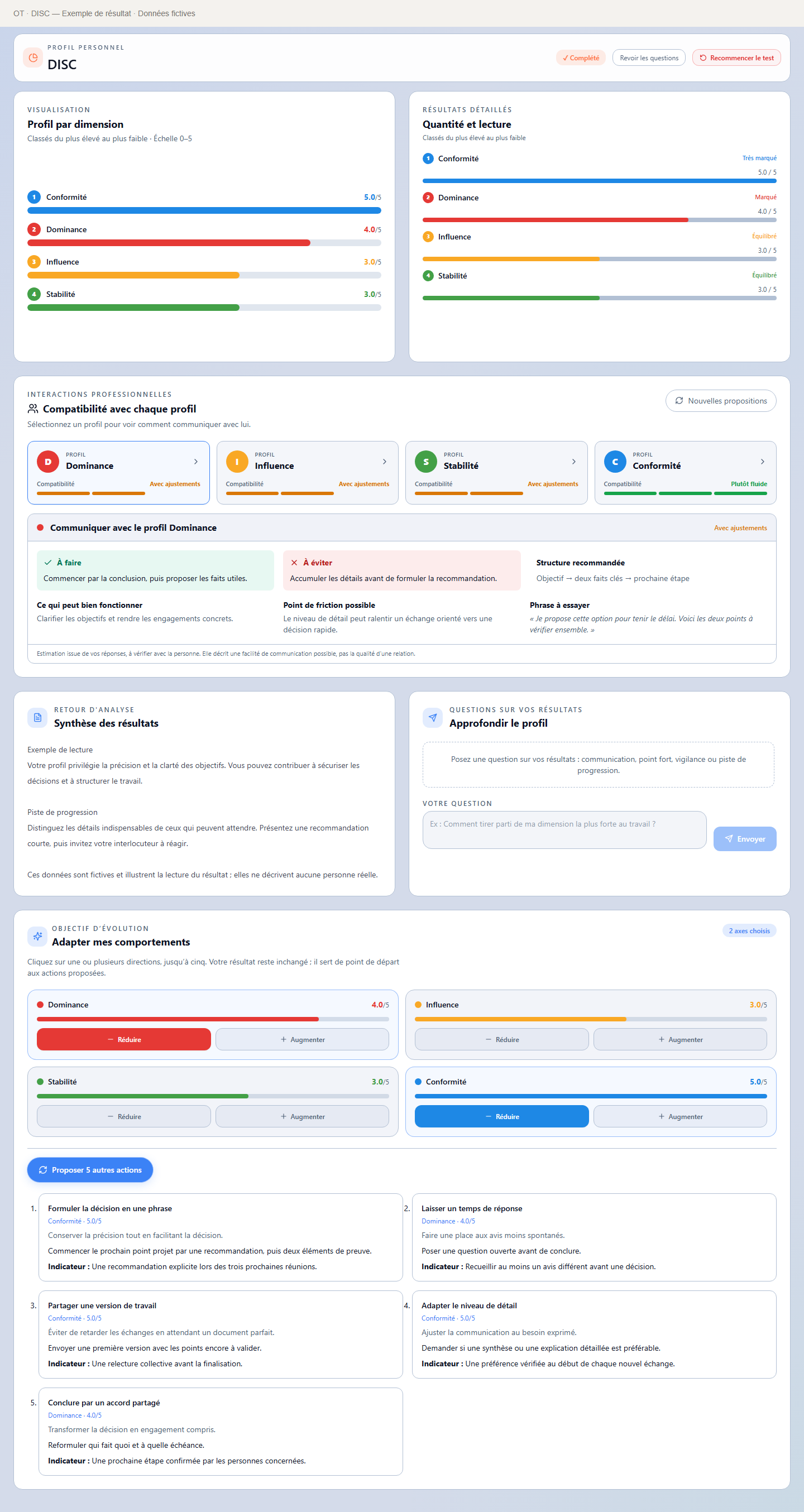Click rank 1 badge beside Conformité in Profil par dimension
This screenshot has height=1512, width=804.
tap(34, 197)
